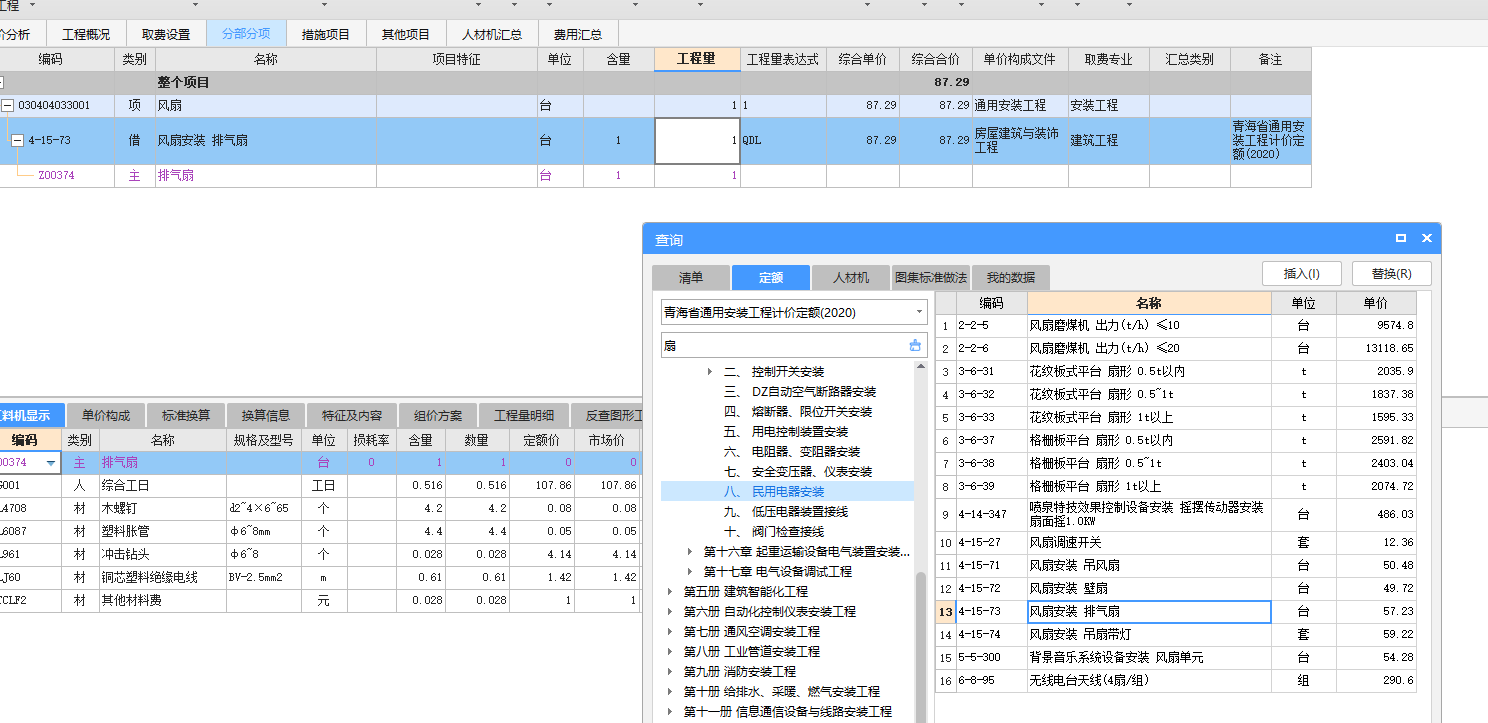
Task: Open the 换算信息 bottom tab
Action: point(266,416)
